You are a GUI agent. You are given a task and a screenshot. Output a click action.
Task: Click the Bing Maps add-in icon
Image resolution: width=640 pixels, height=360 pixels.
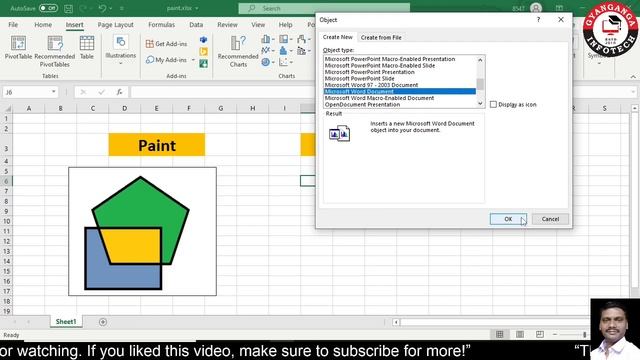point(203,51)
